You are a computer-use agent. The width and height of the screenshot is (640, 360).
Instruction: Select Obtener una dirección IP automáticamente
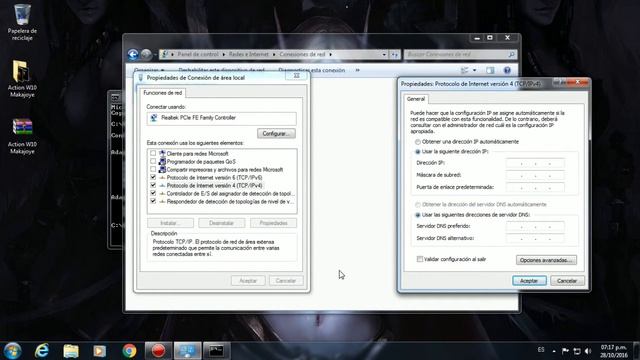pyautogui.click(x=418, y=142)
